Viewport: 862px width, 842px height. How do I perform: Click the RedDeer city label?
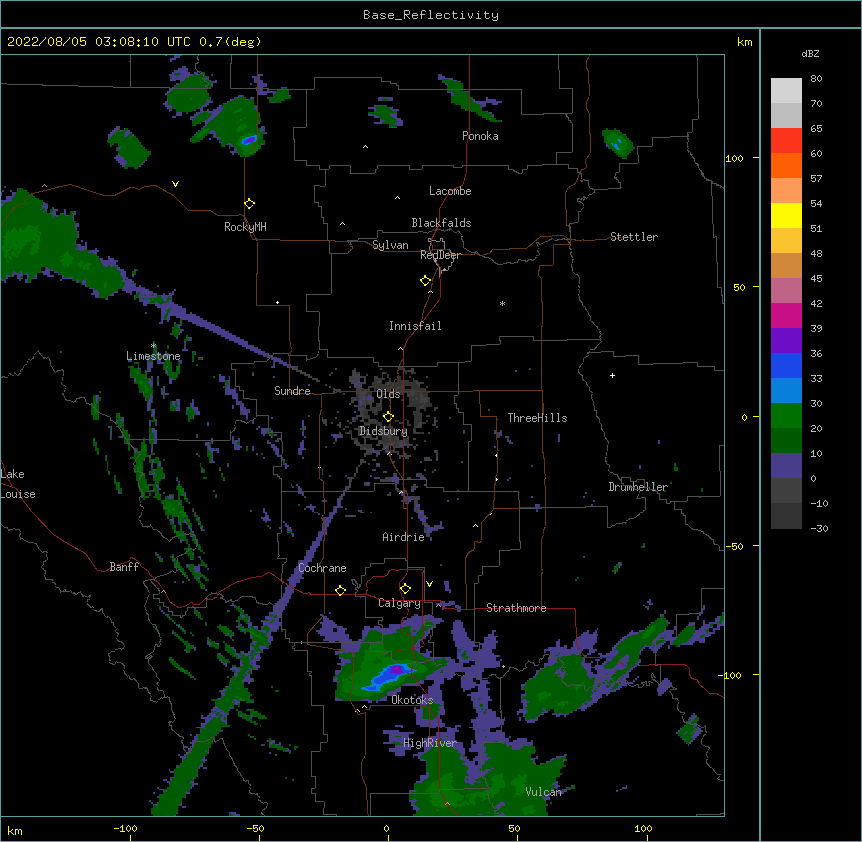coord(440,255)
